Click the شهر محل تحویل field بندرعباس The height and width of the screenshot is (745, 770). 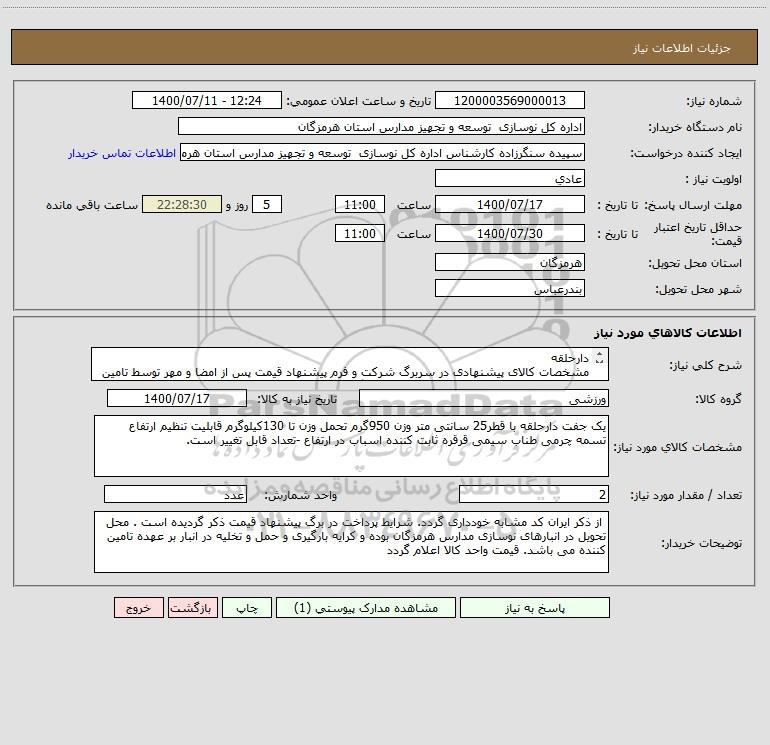[x=510, y=288]
